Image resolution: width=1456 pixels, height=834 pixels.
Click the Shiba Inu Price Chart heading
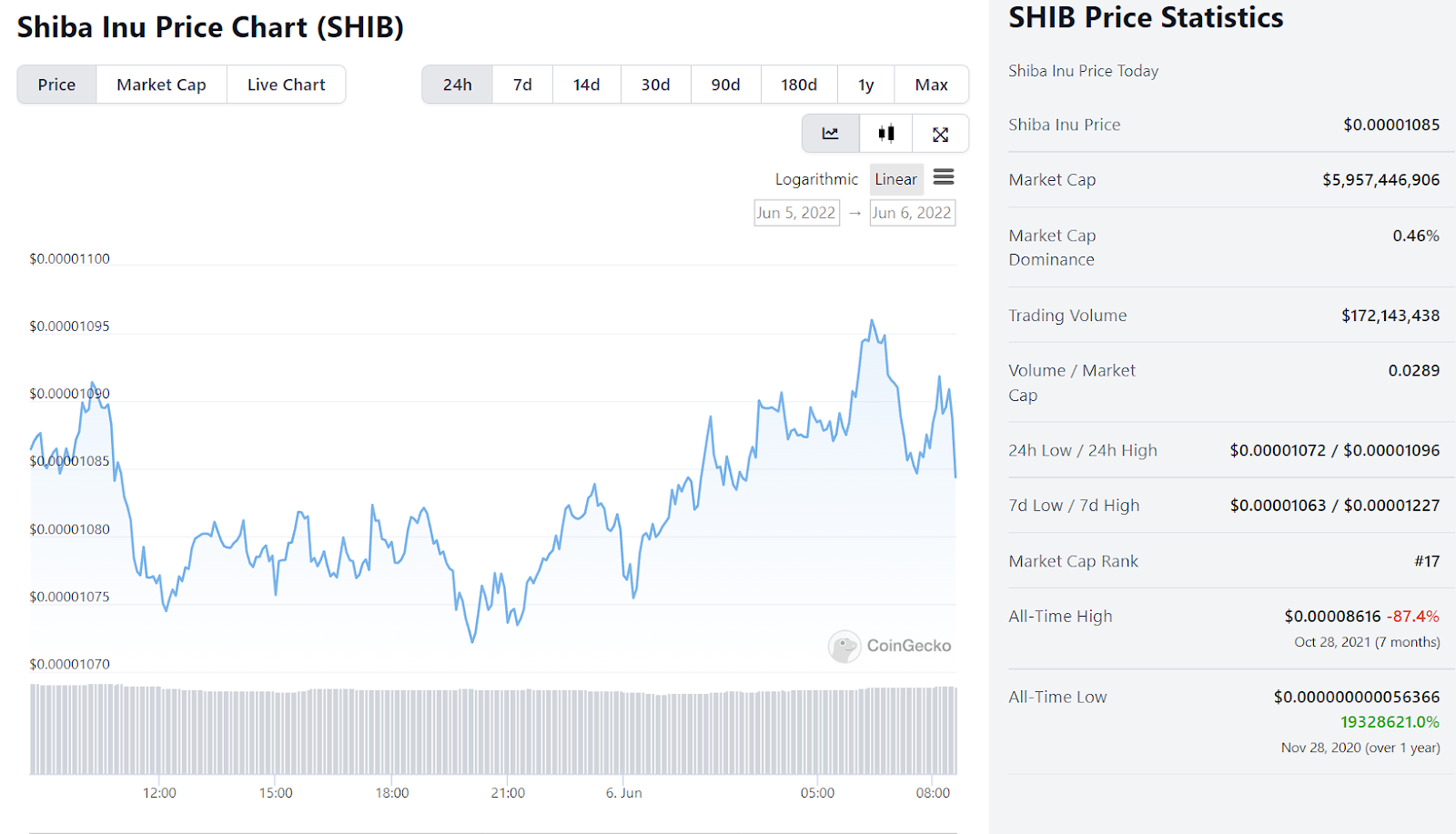coord(210,27)
